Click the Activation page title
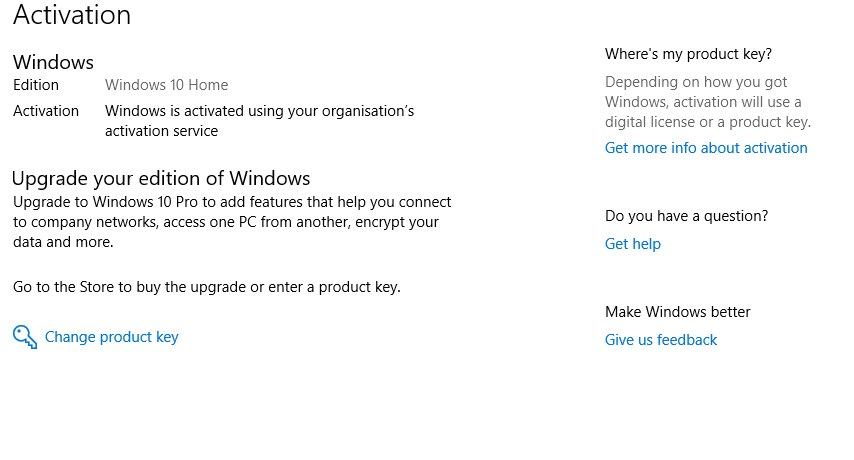The width and height of the screenshot is (854, 460). 72,15
